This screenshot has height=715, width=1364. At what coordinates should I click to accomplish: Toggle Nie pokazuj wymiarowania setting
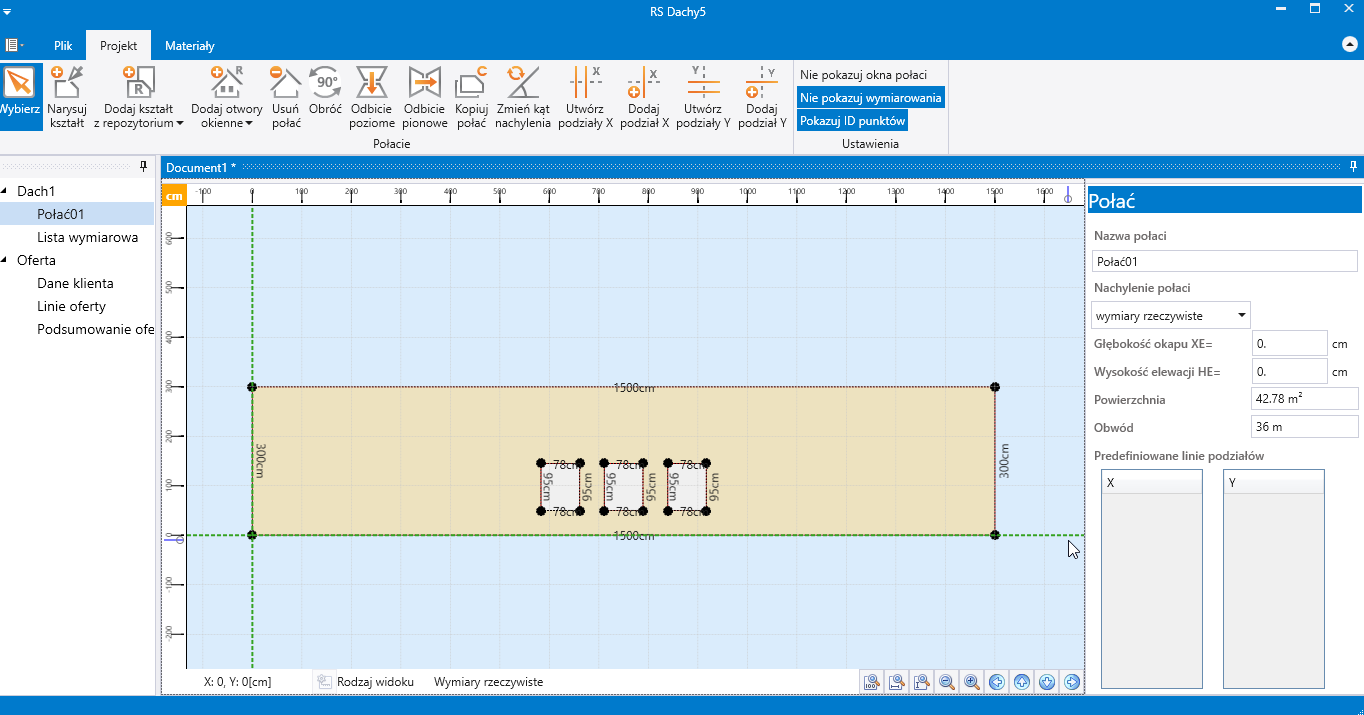[x=870, y=98]
